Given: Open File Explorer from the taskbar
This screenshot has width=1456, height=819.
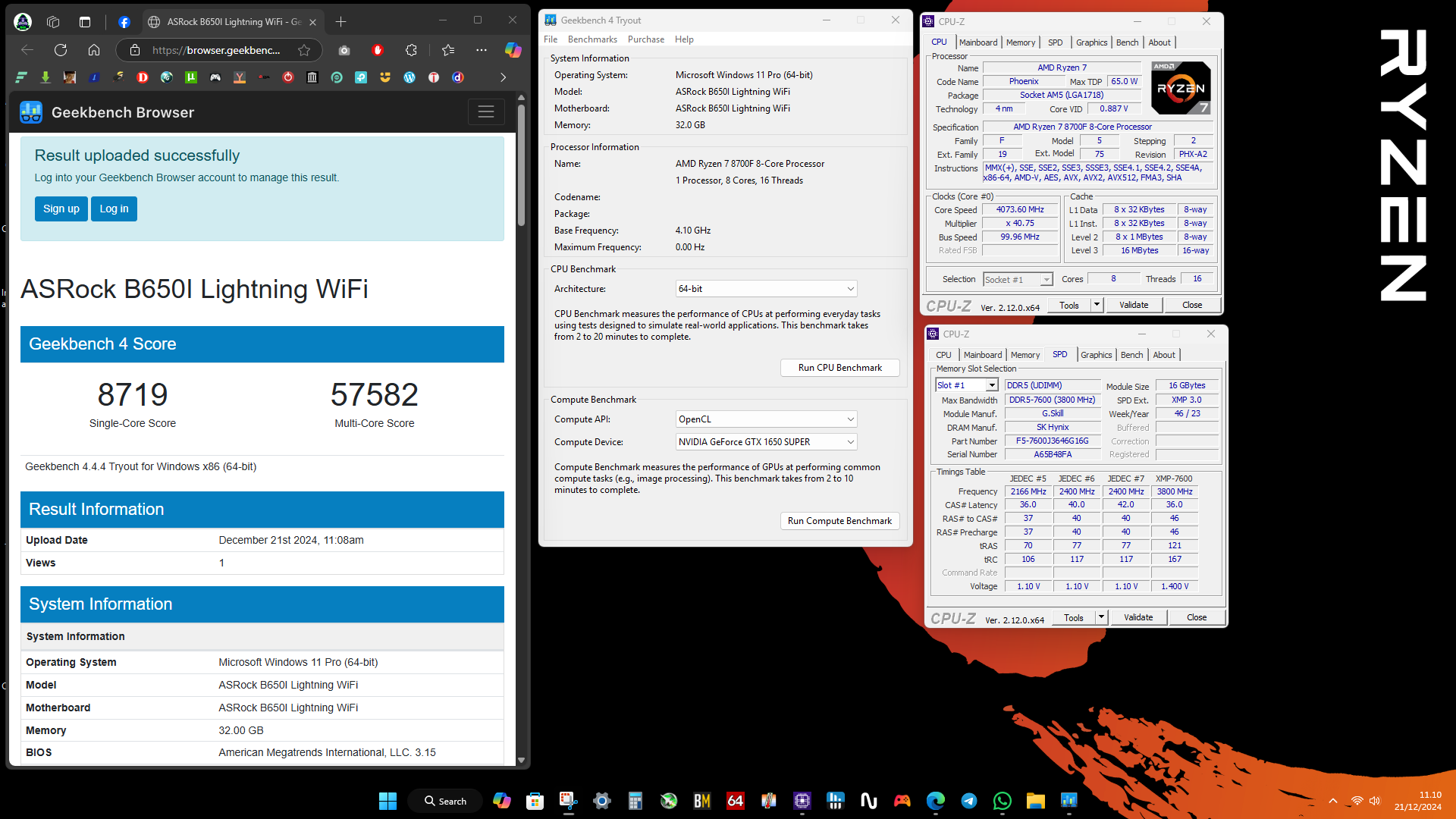Looking at the screenshot, I should (x=1035, y=801).
